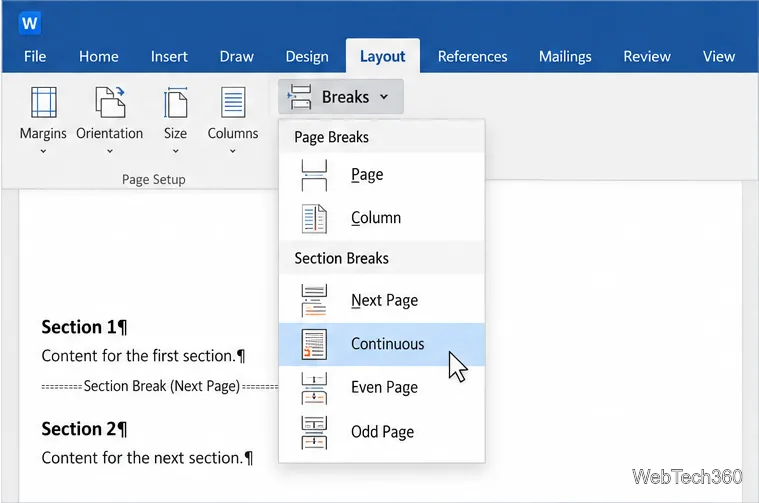Expand the Margins dropdown arrow
Viewport: 759px width, 503px height.
click(43, 152)
